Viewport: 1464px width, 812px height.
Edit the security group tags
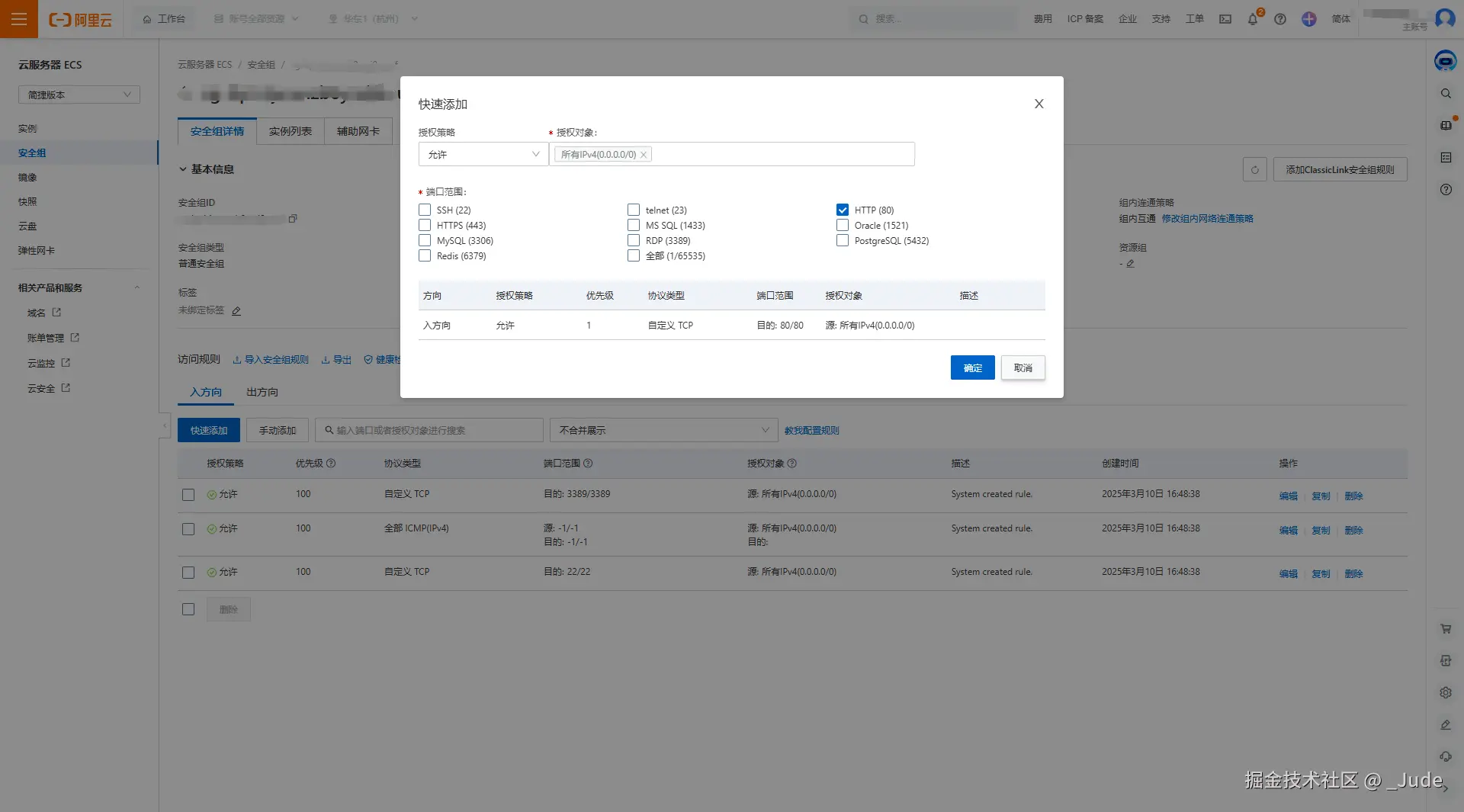(x=236, y=311)
